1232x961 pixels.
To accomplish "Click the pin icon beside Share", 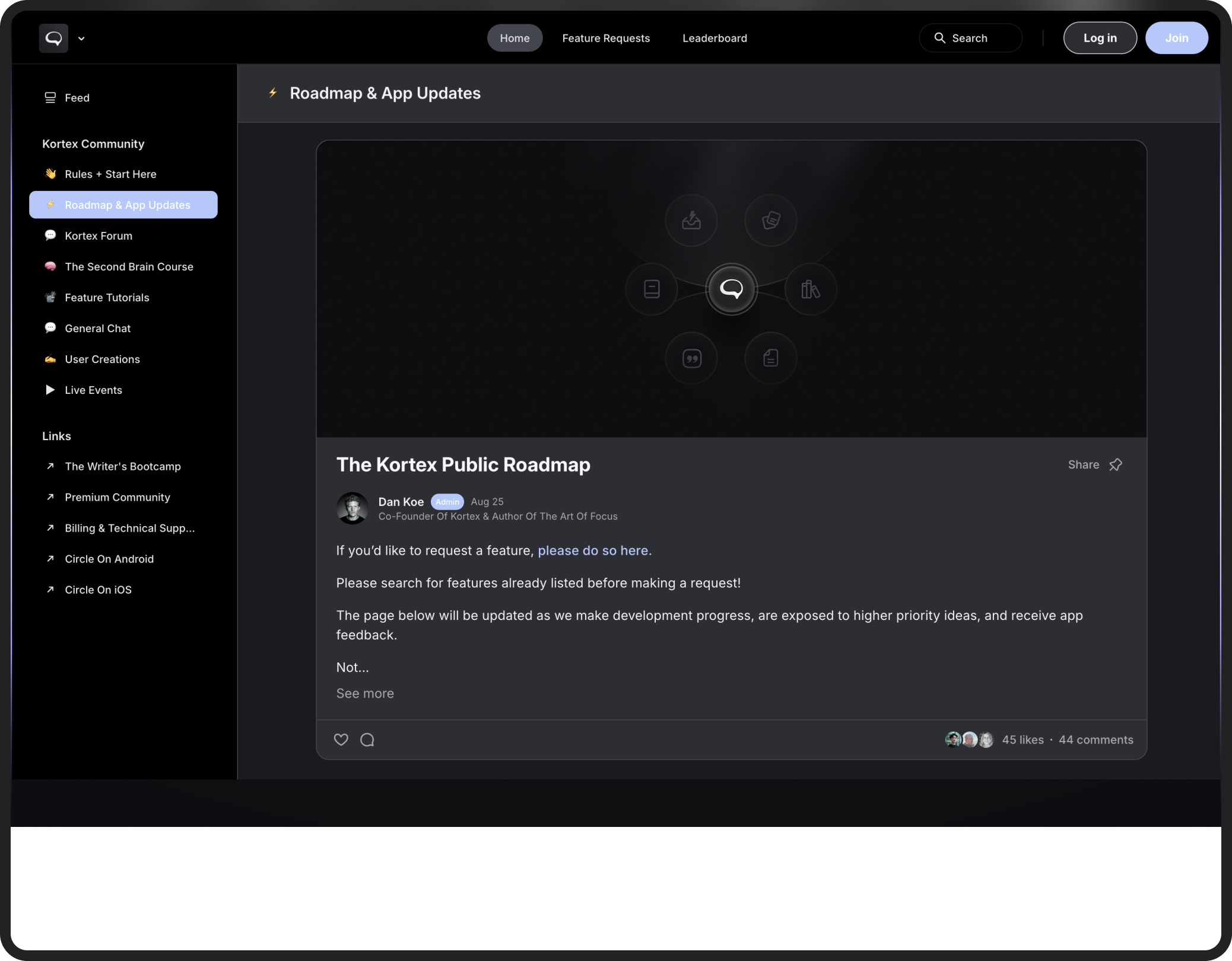I will tap(1116, 464).
